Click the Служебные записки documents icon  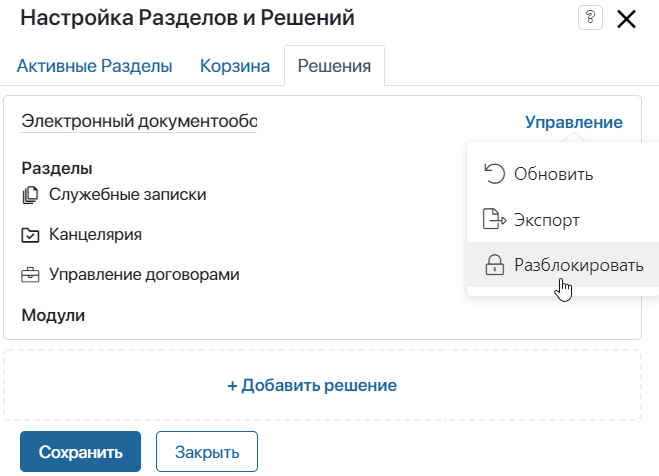coord(30,195)
